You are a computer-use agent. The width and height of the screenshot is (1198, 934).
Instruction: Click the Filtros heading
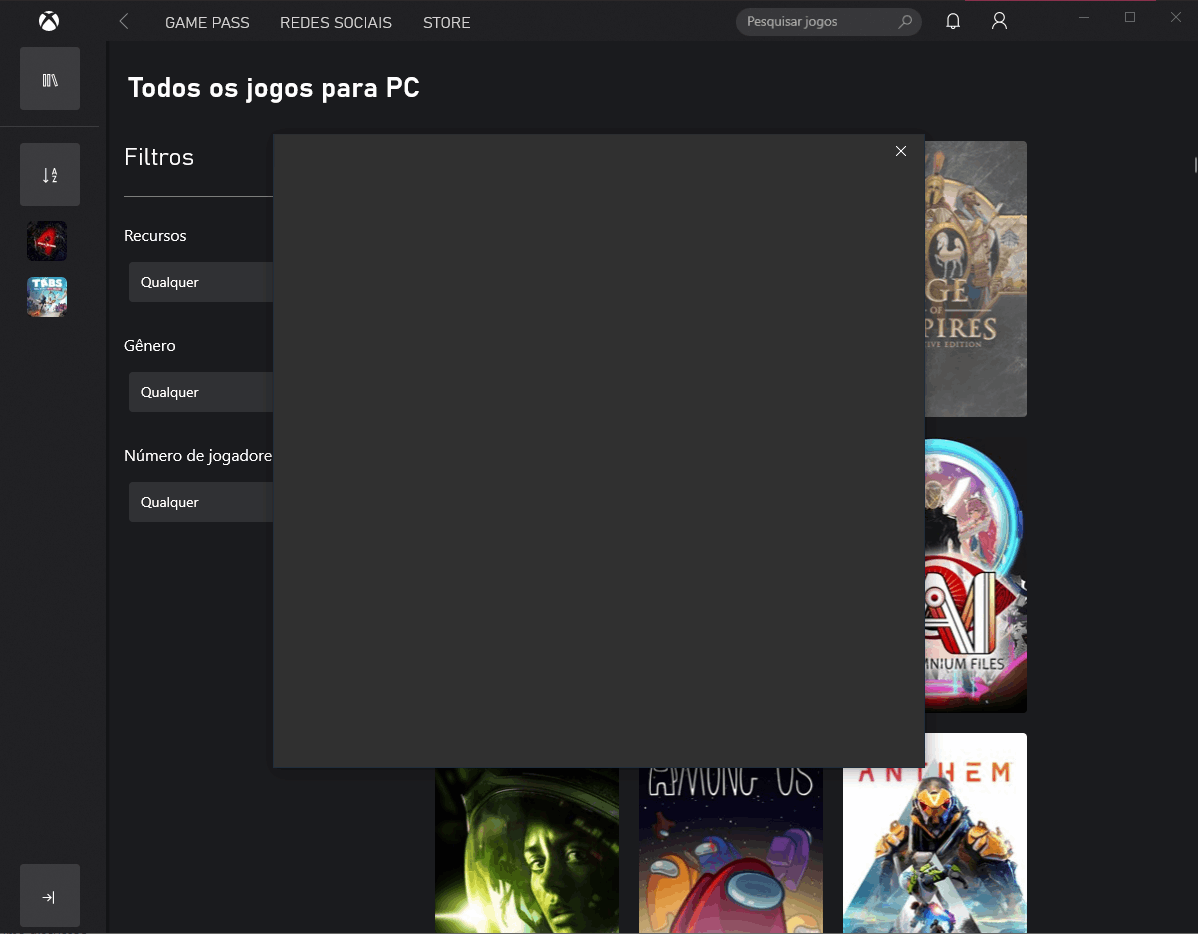159,157
